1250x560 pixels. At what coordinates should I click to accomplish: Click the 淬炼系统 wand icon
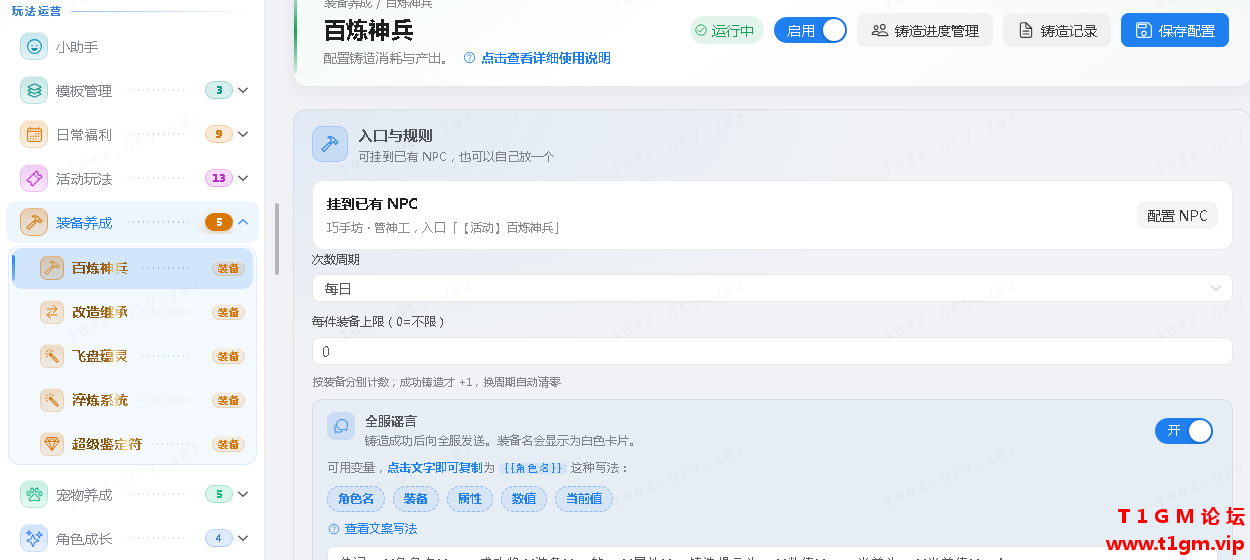[x=52, y=400]
